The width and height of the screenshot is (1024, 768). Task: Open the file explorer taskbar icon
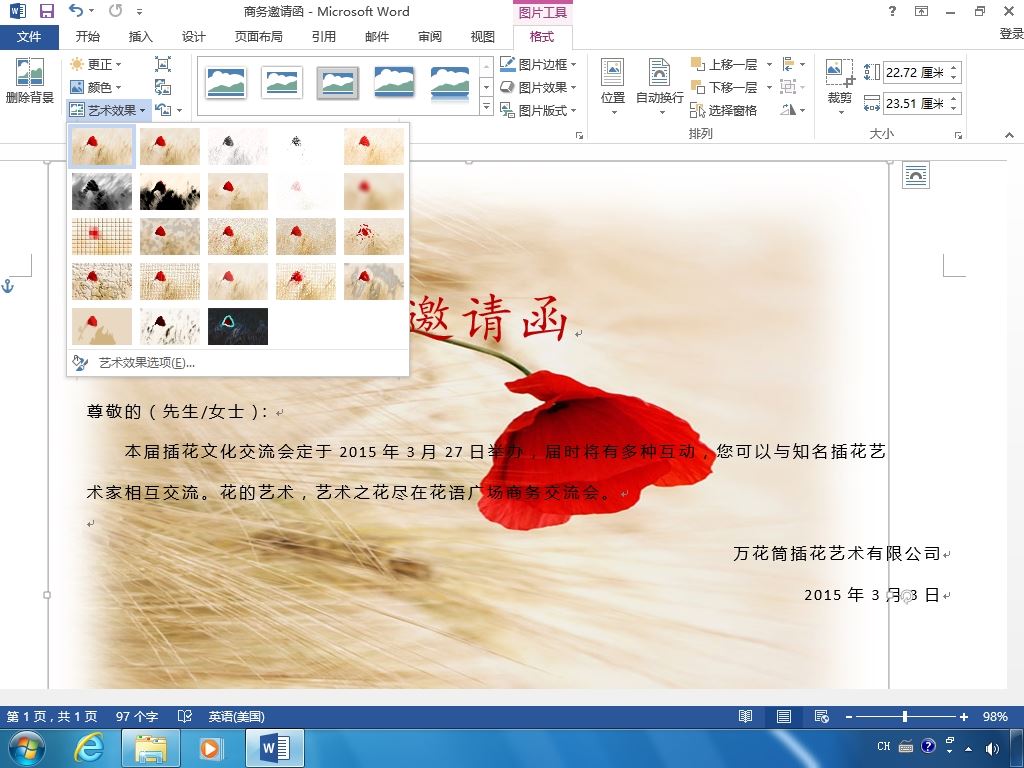tap(151, 748)
